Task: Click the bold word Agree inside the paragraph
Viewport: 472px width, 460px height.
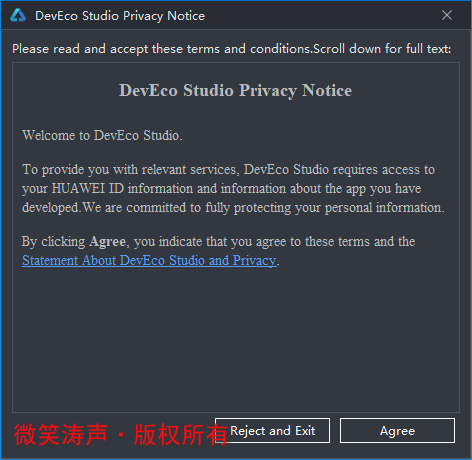Action: point(107,241)
